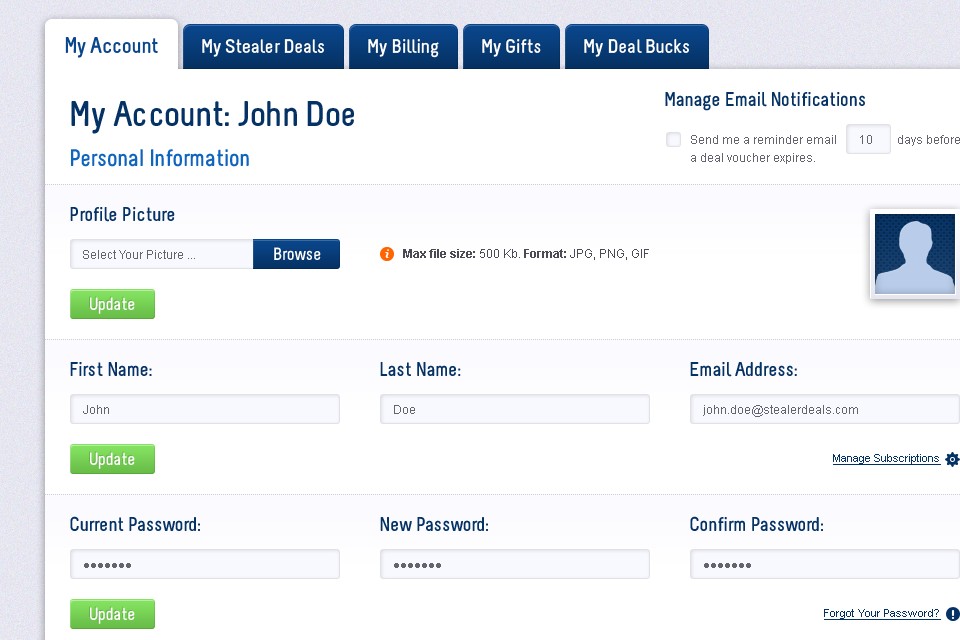The height and width of the screenshot is (640, 960).
Task: Click Update below the name fields
Action: pos(112,459)
